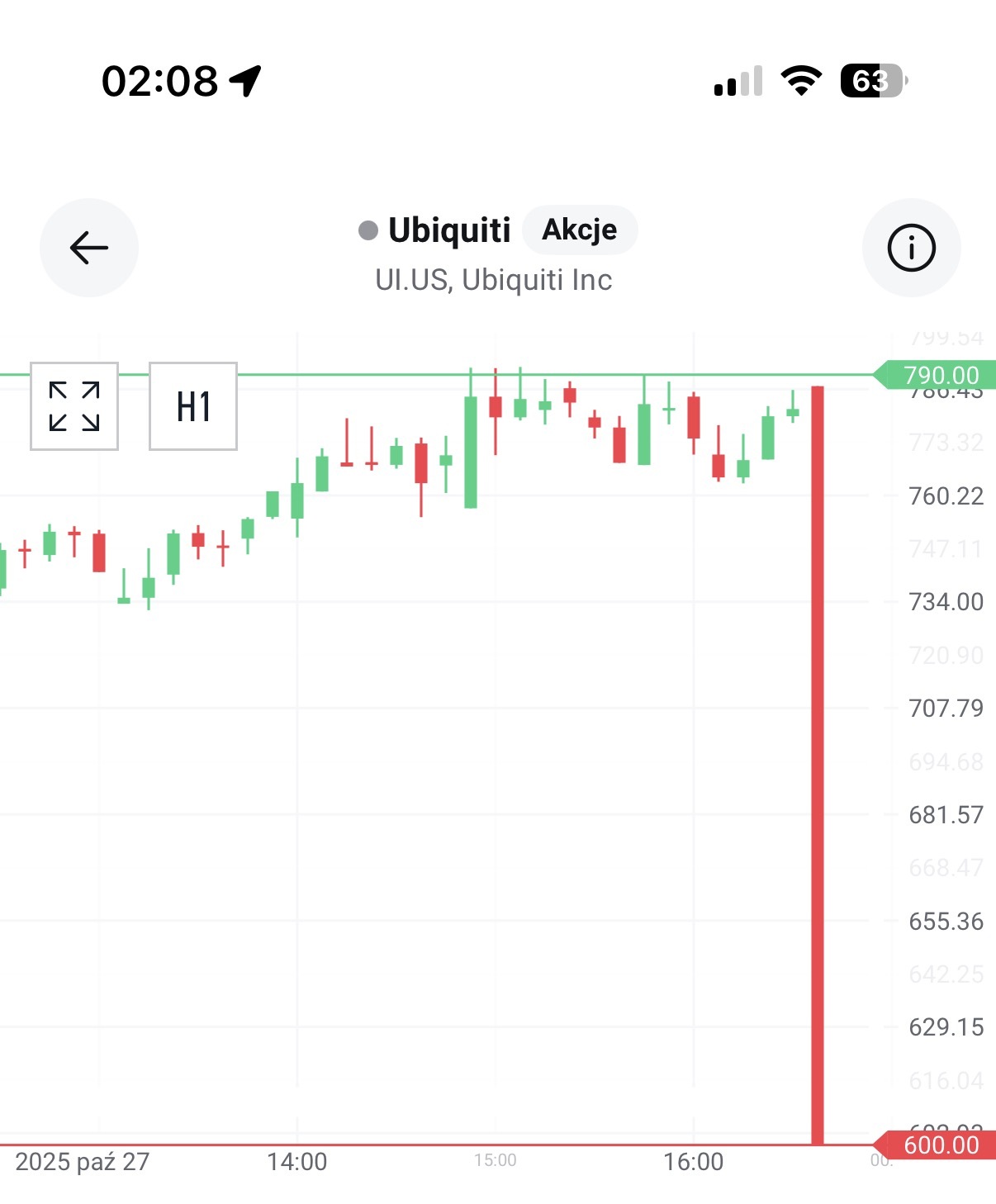The width and height of the screenshot is (996, 1204).
Task: Tap the 734.00 price axis label
Action: coord(946,602)
